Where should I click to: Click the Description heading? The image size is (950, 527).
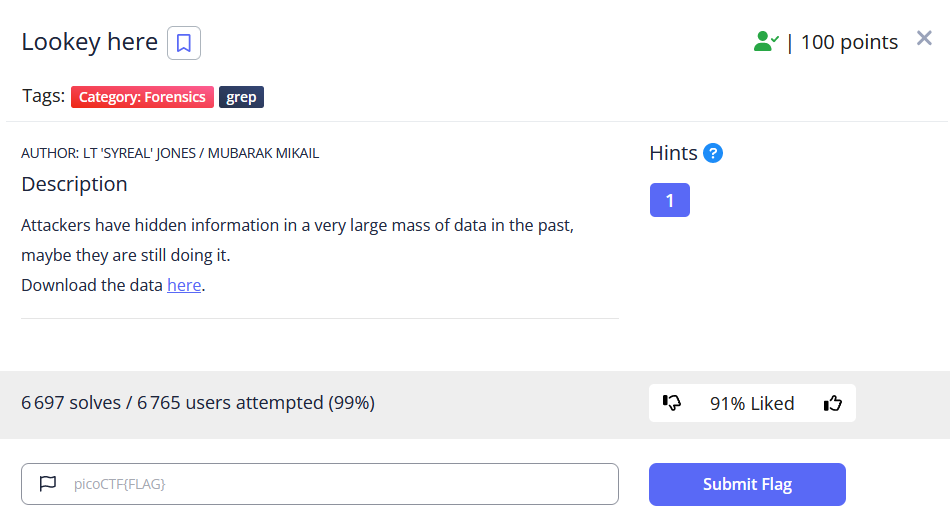coord(75,184)
